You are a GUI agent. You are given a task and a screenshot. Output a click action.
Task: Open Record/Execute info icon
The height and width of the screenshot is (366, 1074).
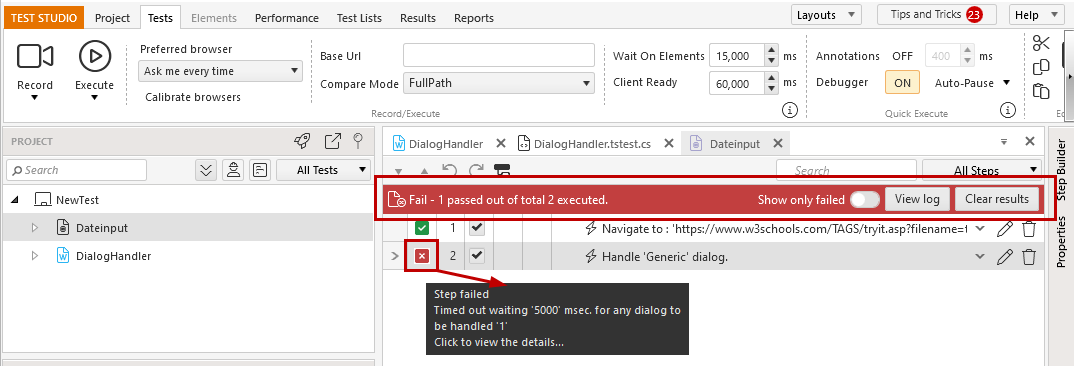point(790,110)
